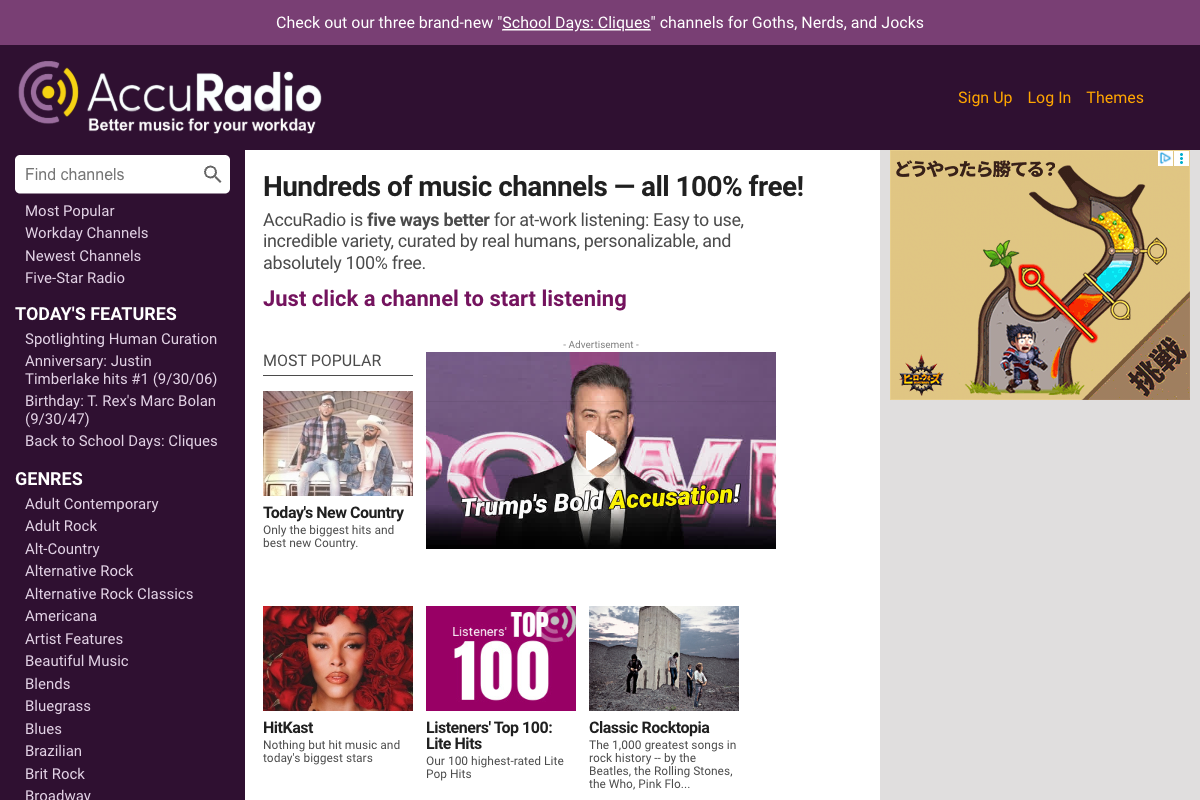
Task: Open the Sign Up link
Action: click(x=984, y=97)
